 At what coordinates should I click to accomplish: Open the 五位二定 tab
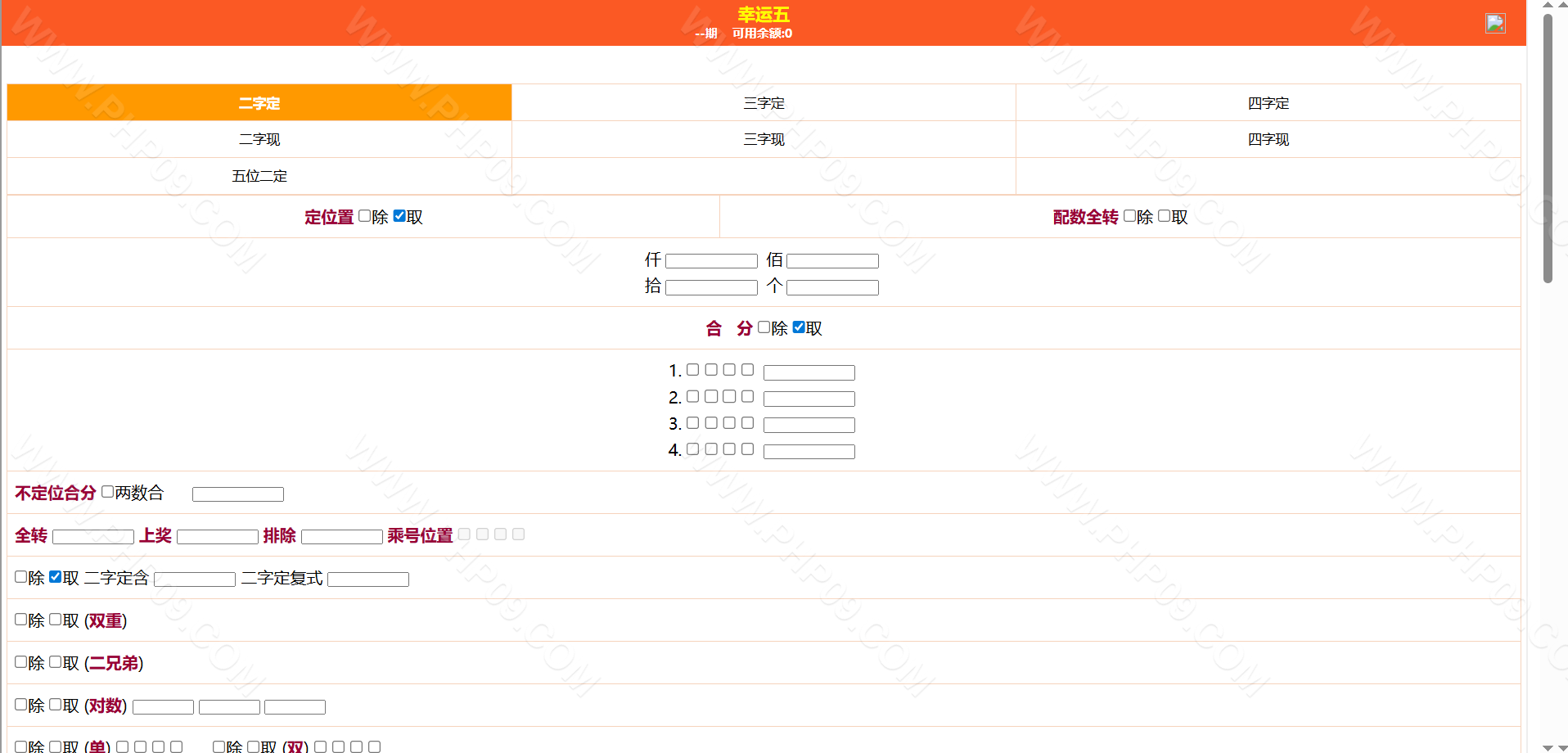point(259,176)
